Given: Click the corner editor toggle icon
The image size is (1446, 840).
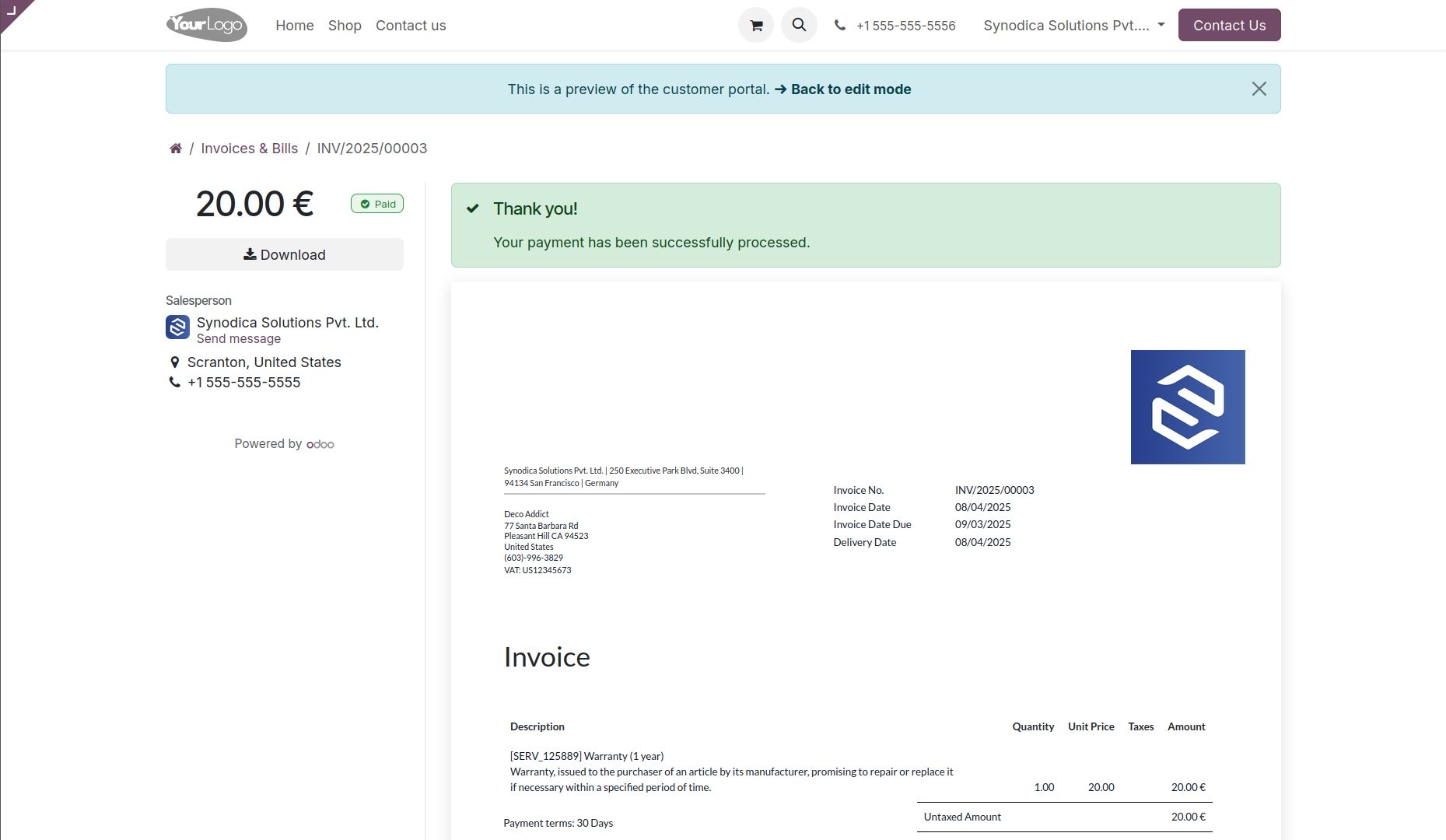Looking at the screenshot, I should [12, 10].
